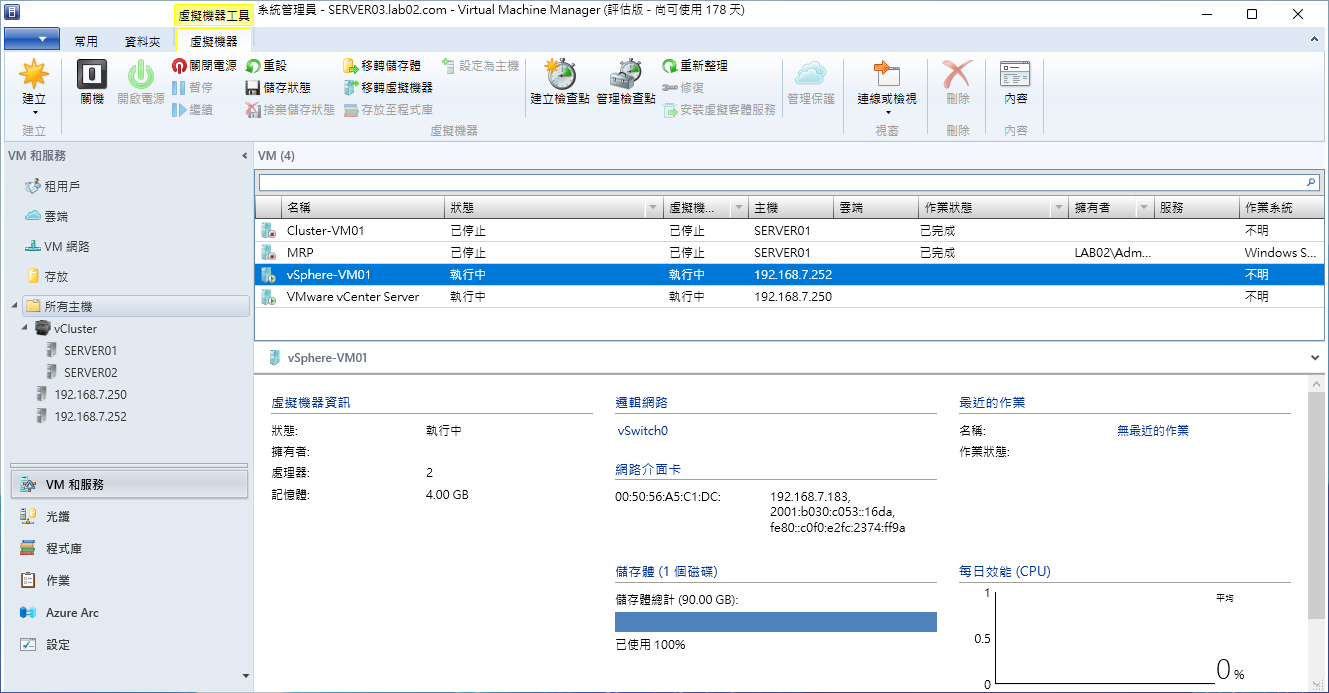The width and height of the screenshot is (1329, 693).
Task: Open 內容 (Properties) from the ribbon
Action: [1015, 83]
